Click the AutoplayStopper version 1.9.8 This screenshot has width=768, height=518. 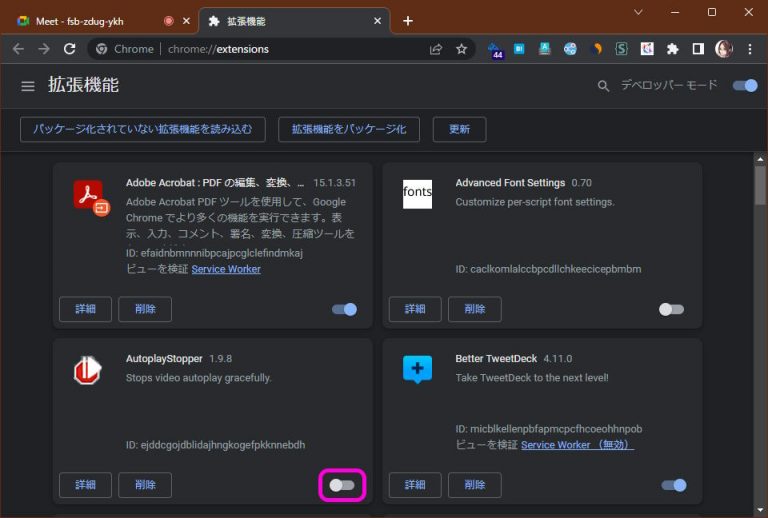220,358
